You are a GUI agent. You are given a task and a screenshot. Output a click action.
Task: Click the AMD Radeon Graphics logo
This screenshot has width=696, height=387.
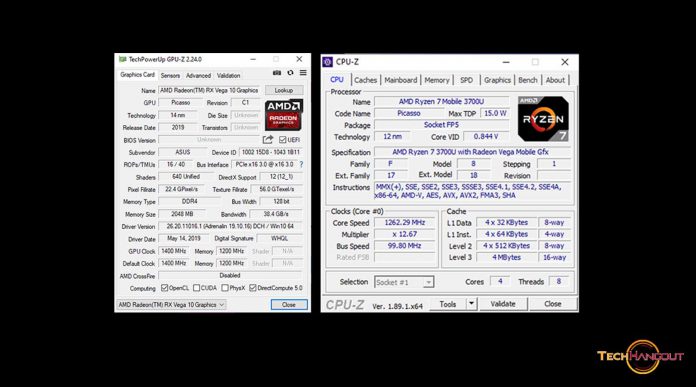(284, 115)
